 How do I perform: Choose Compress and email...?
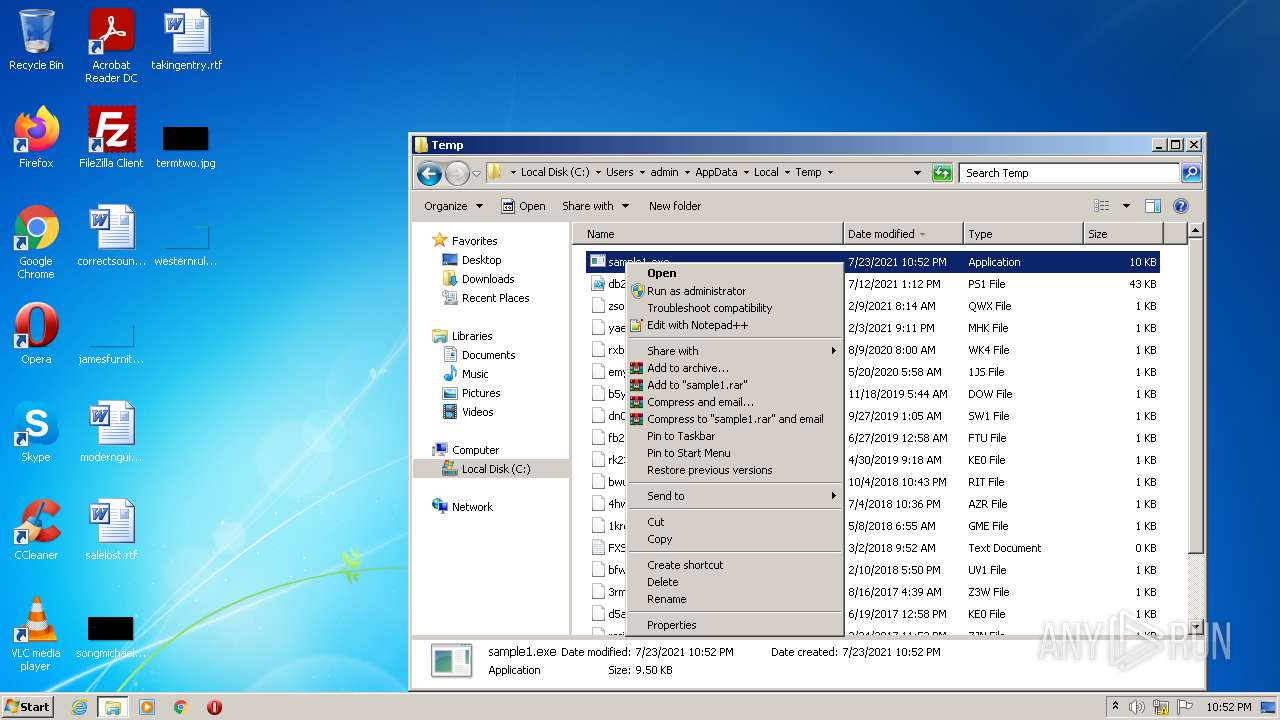point(735,402)
